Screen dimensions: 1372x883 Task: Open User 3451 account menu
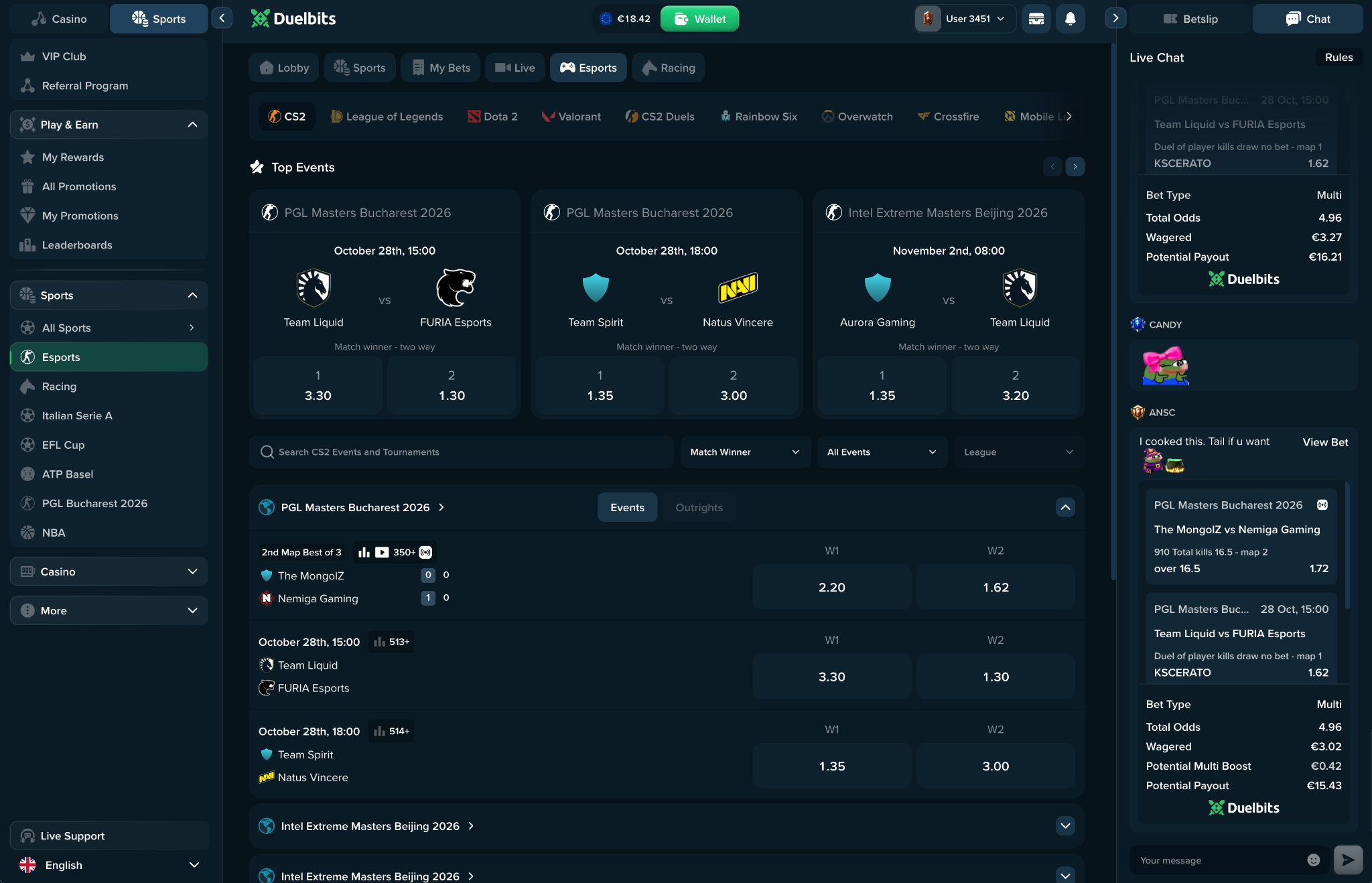tap(965, 19)
